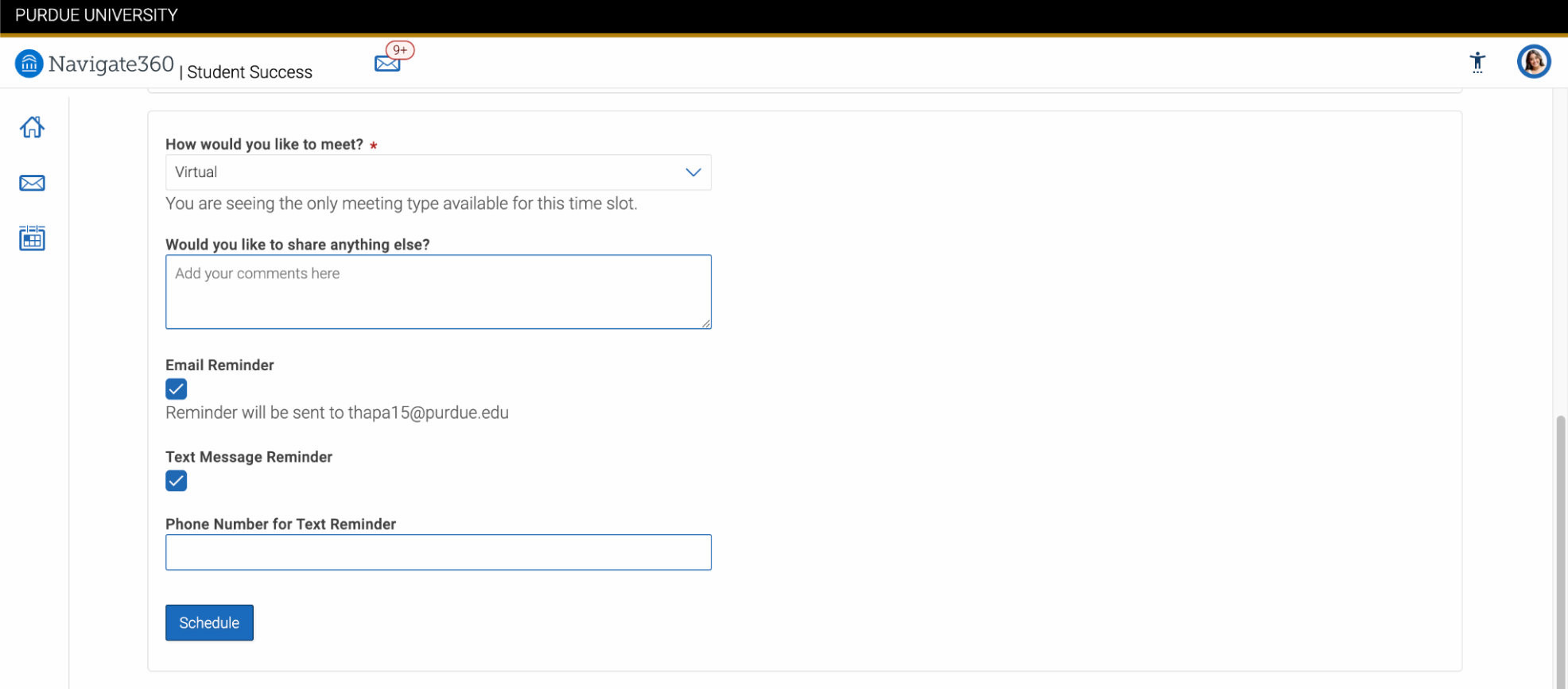This screenshot has width=1568, height=689.
Task: Click the 'Reminder will be sent to' email text
Action: pos(337,412)
